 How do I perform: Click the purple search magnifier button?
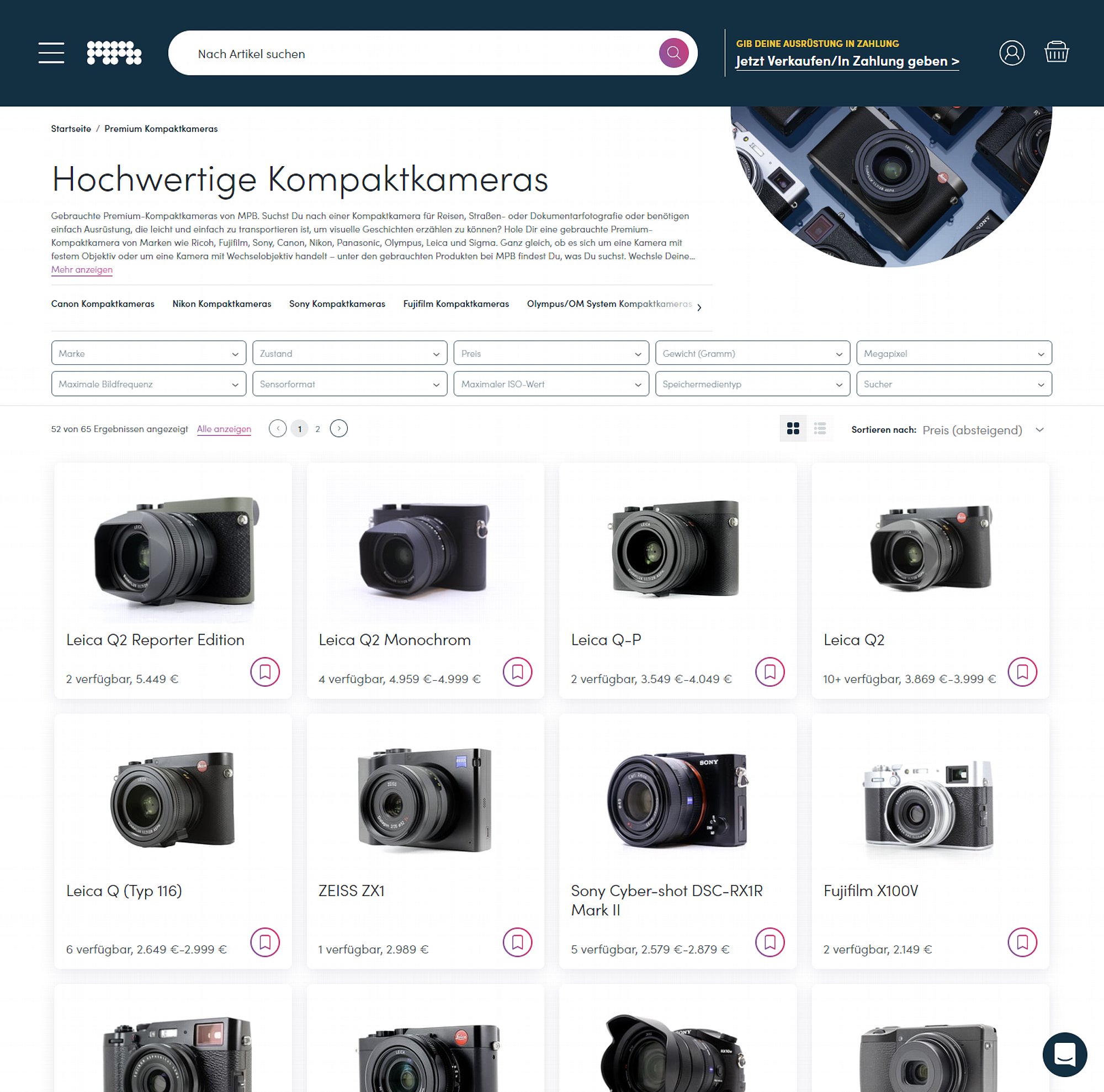click(x=673, y=53)
